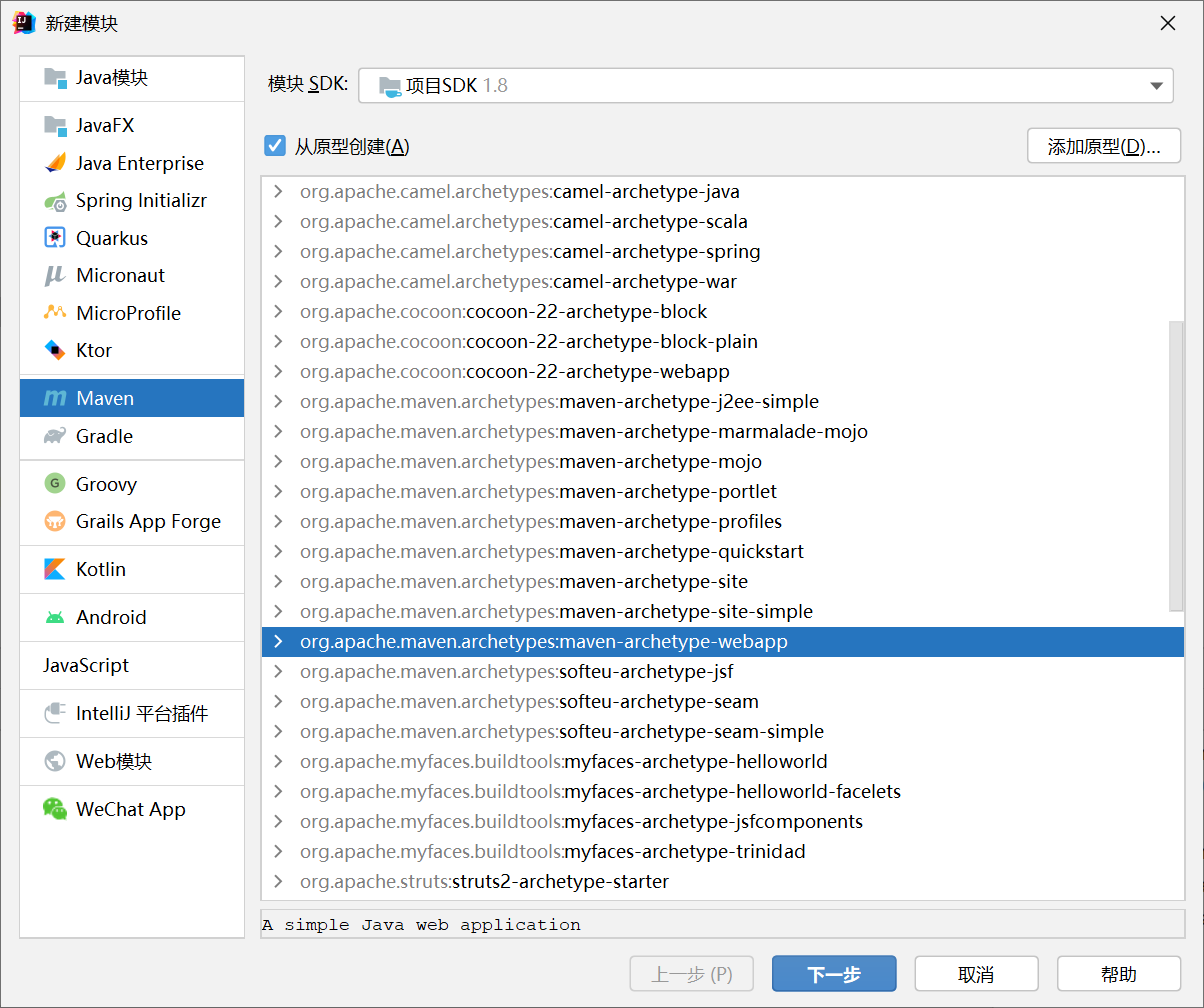Select camel-archetype-war row

pyautogui.click(x=723, y=281)
